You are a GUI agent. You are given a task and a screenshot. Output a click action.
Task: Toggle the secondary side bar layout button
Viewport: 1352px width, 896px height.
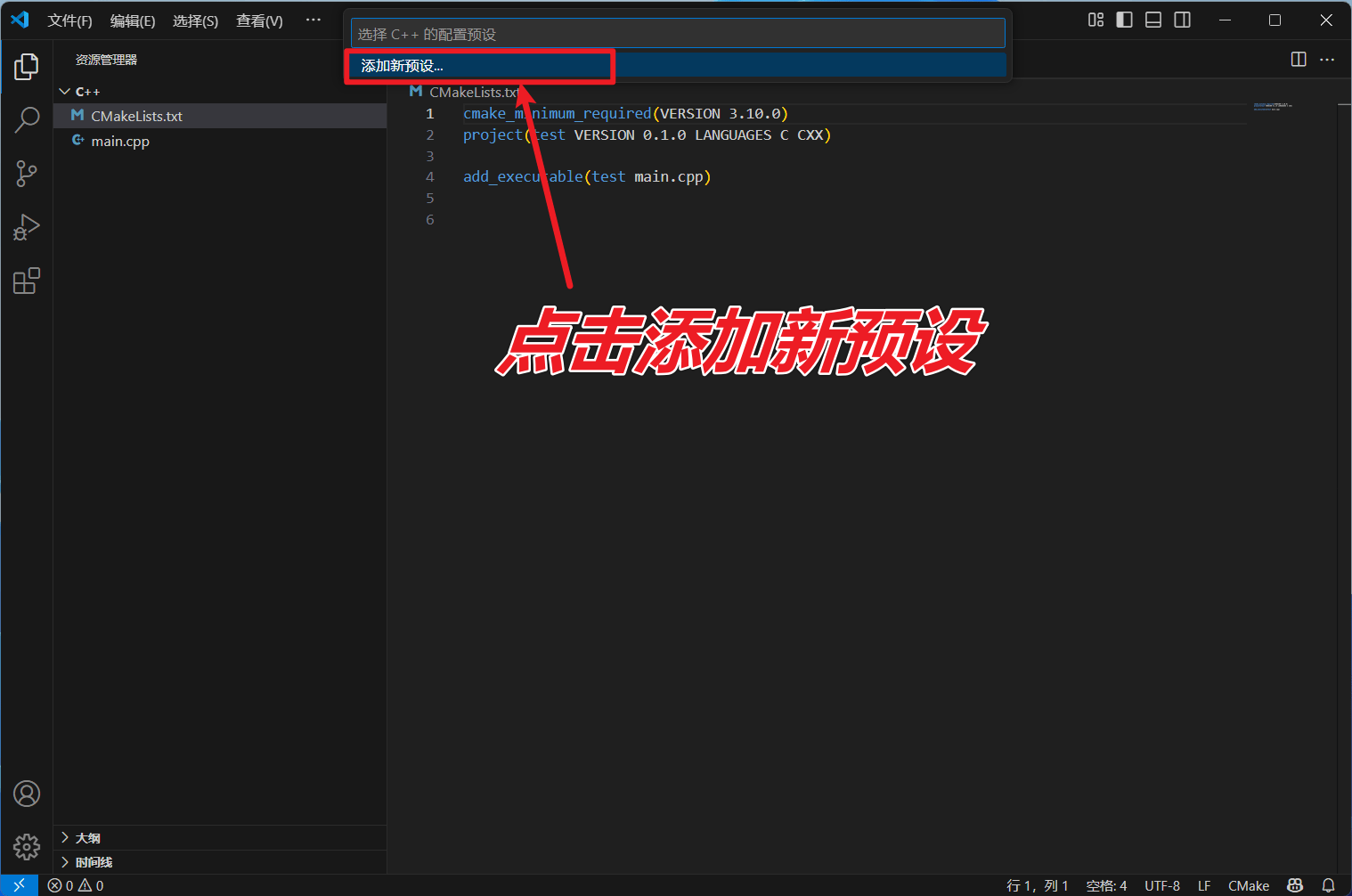[1183, 20]
